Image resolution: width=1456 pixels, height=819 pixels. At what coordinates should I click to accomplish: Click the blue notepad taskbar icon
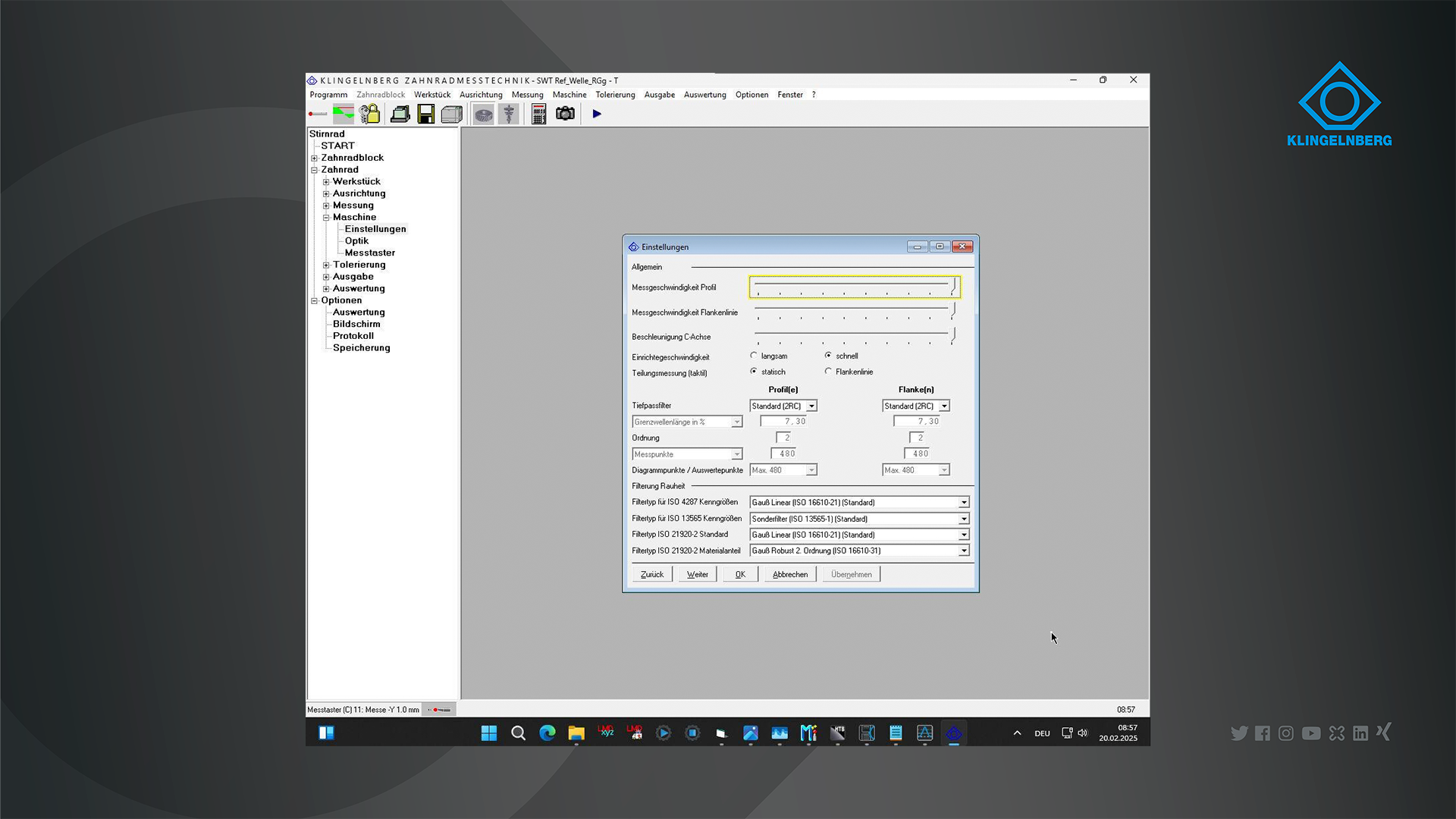[x=896, y=733]
